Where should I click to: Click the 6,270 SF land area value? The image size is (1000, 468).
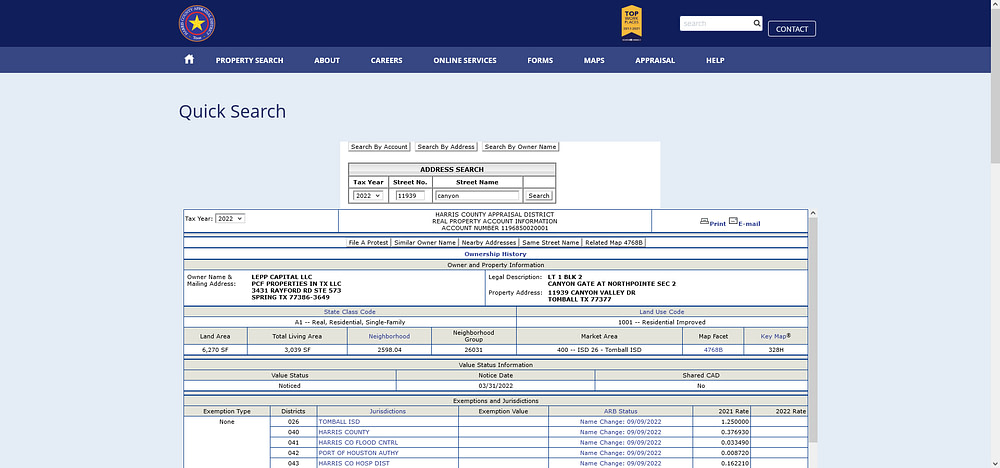point(215,350)
